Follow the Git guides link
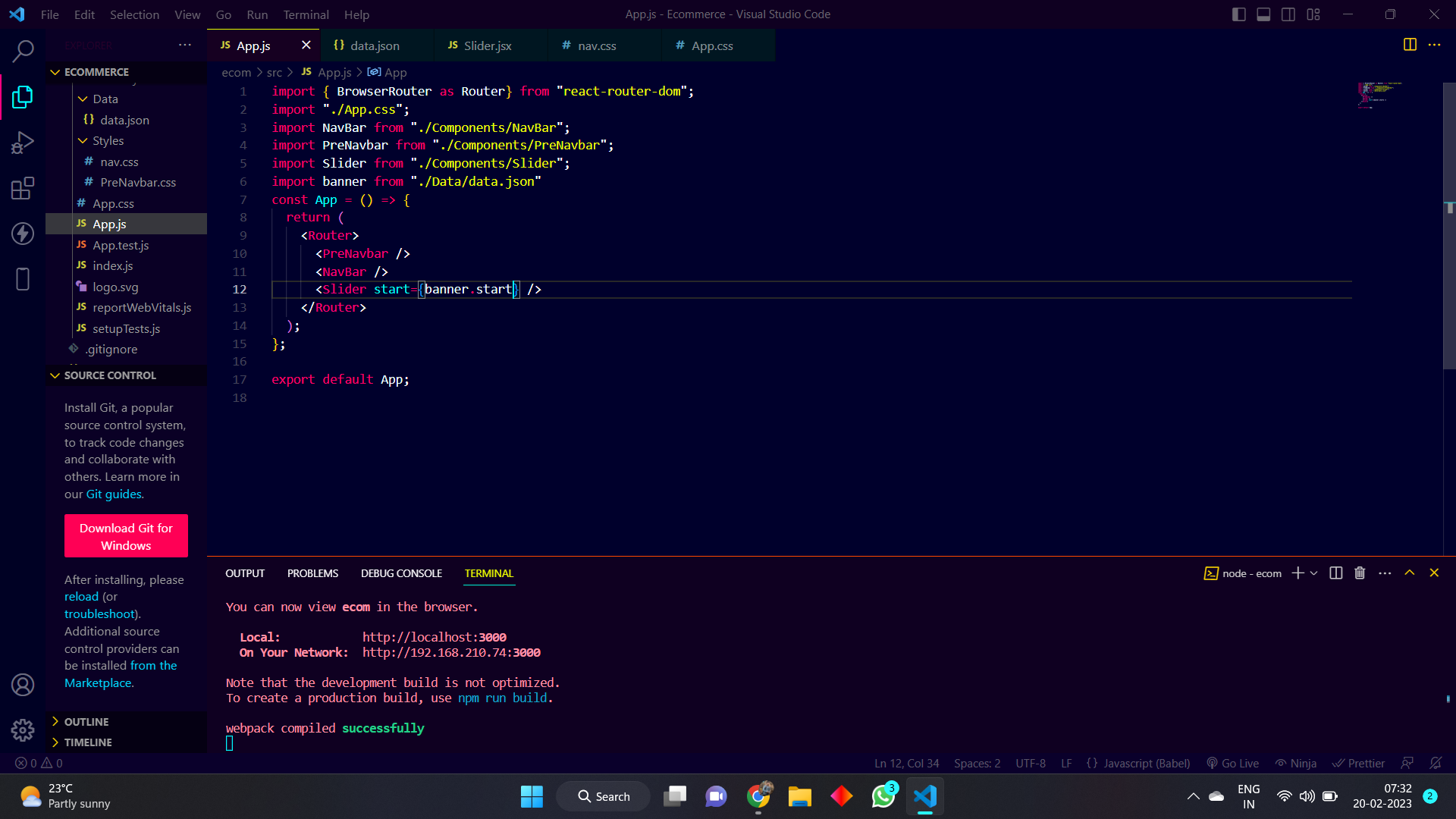1456x819 pixels. pos(112,494)
